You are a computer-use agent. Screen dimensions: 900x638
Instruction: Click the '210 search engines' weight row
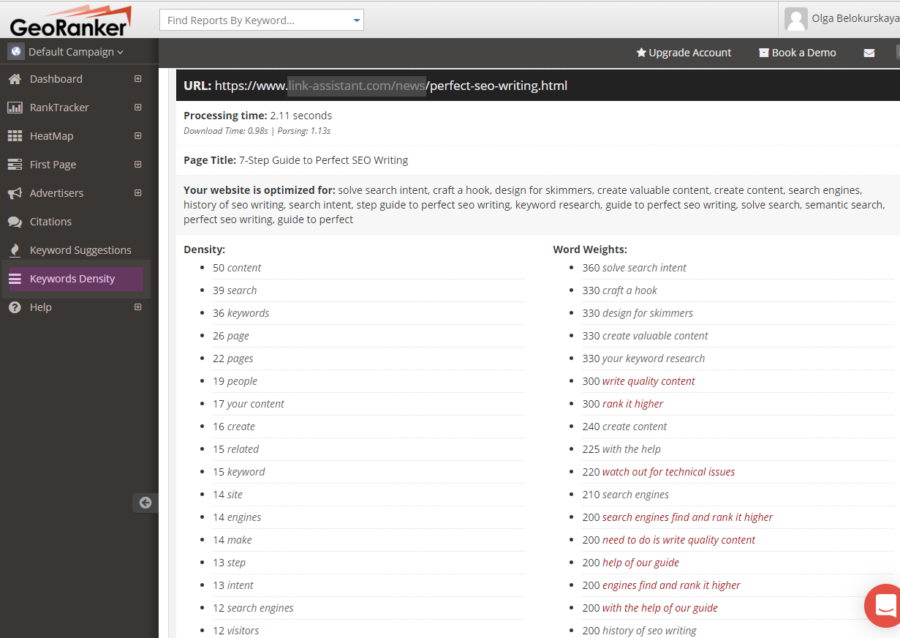coord(738,495)
